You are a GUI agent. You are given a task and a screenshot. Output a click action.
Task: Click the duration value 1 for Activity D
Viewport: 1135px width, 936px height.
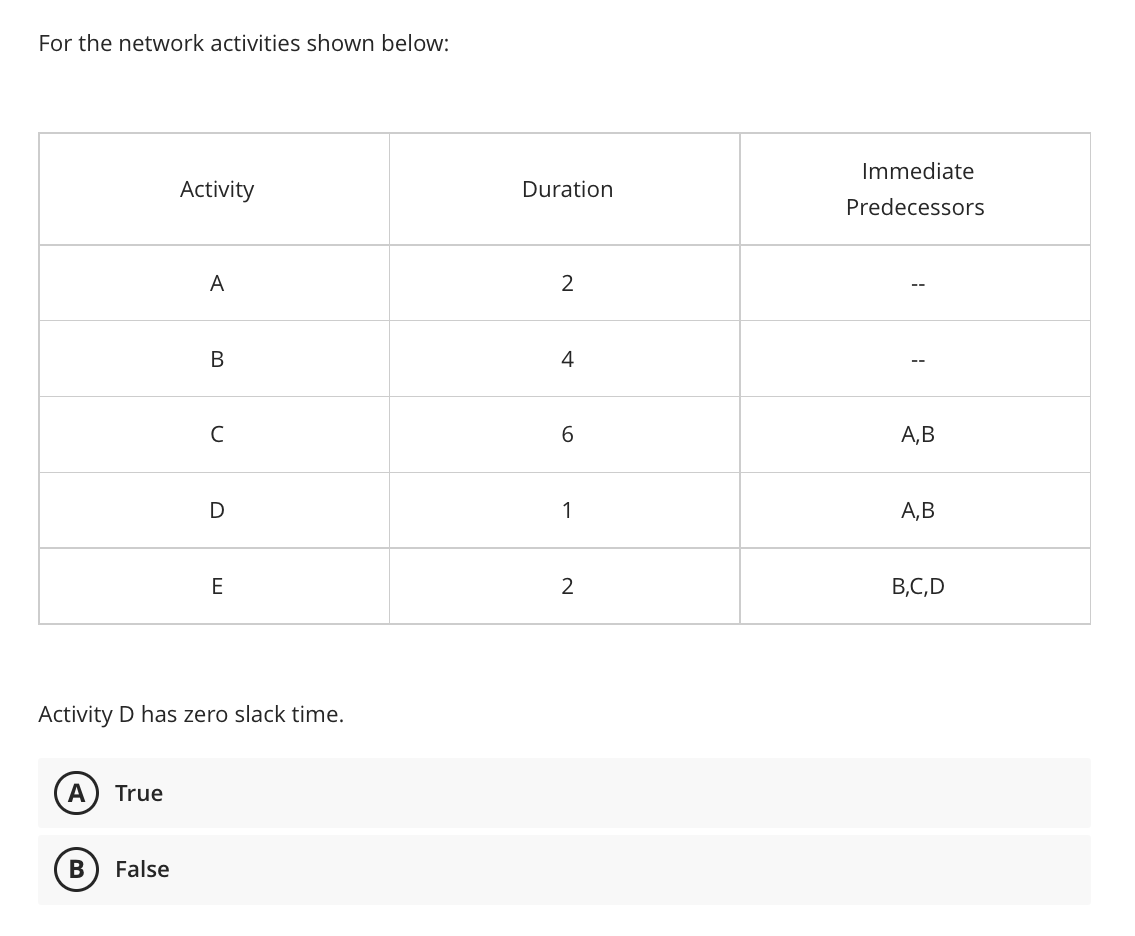click(567, 510)
